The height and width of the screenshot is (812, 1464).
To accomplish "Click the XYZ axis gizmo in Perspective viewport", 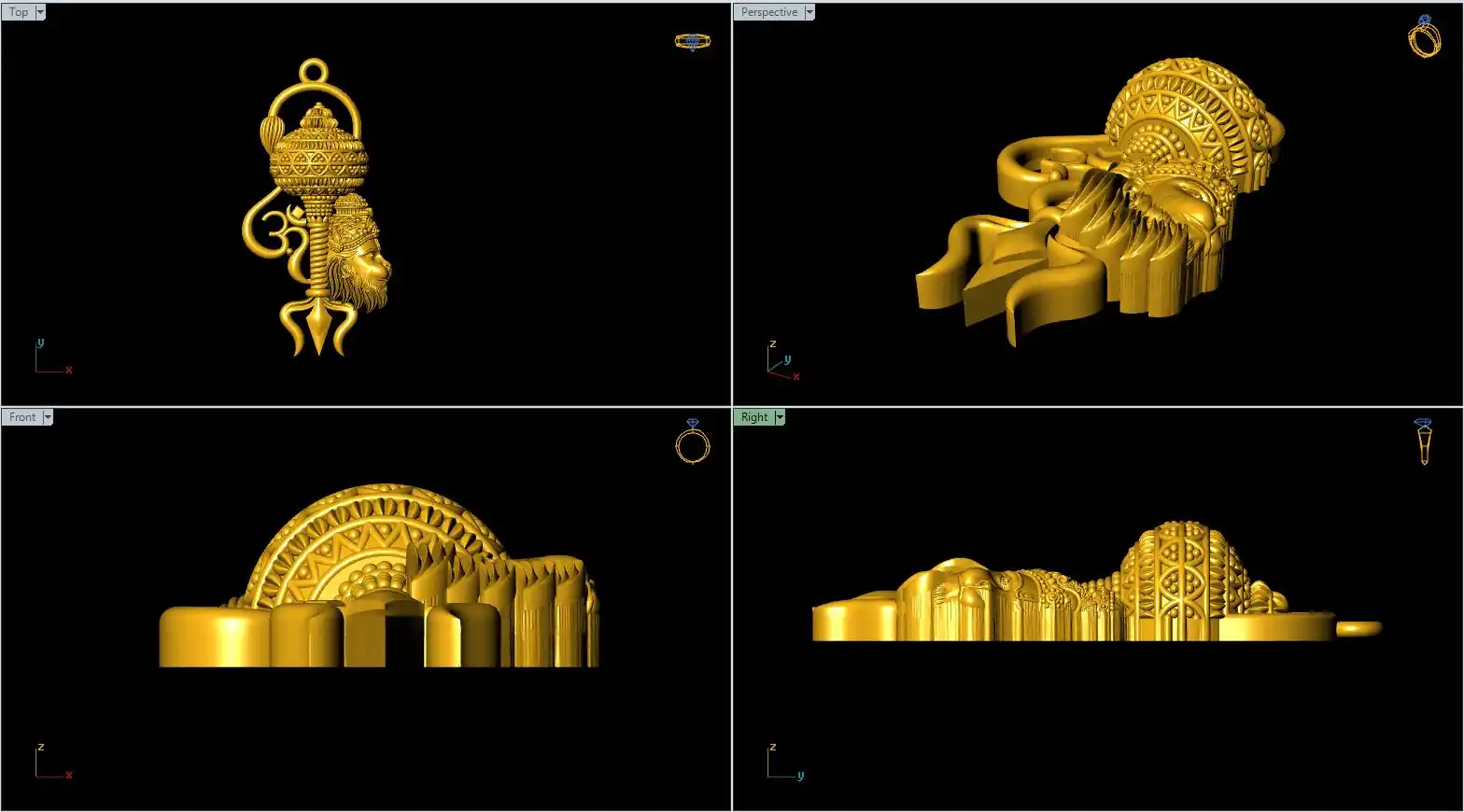I will 782,363.
